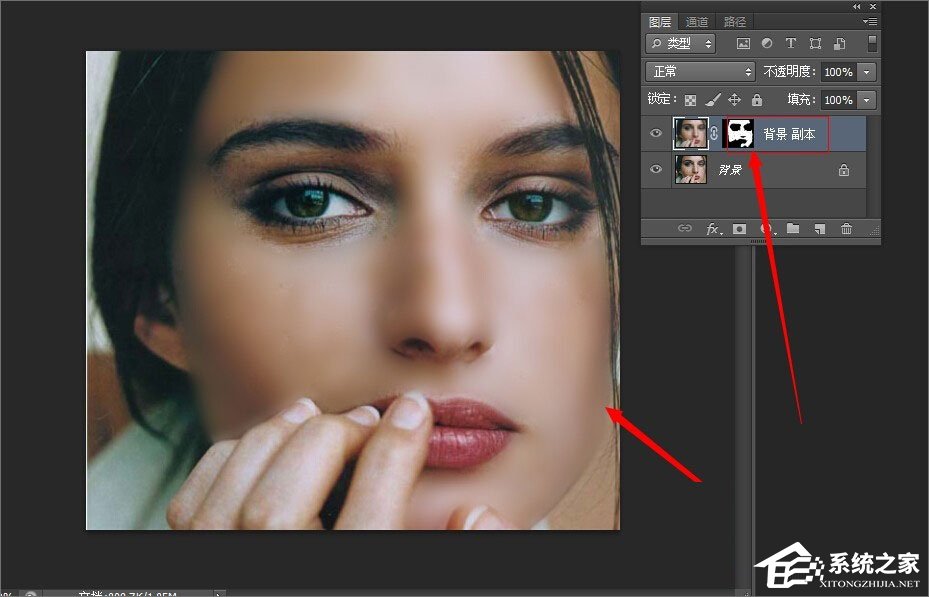The height and width of the screenshot is (597, 929).
Task: Select the 背景 副本 layer name
Action: (789, 134)
